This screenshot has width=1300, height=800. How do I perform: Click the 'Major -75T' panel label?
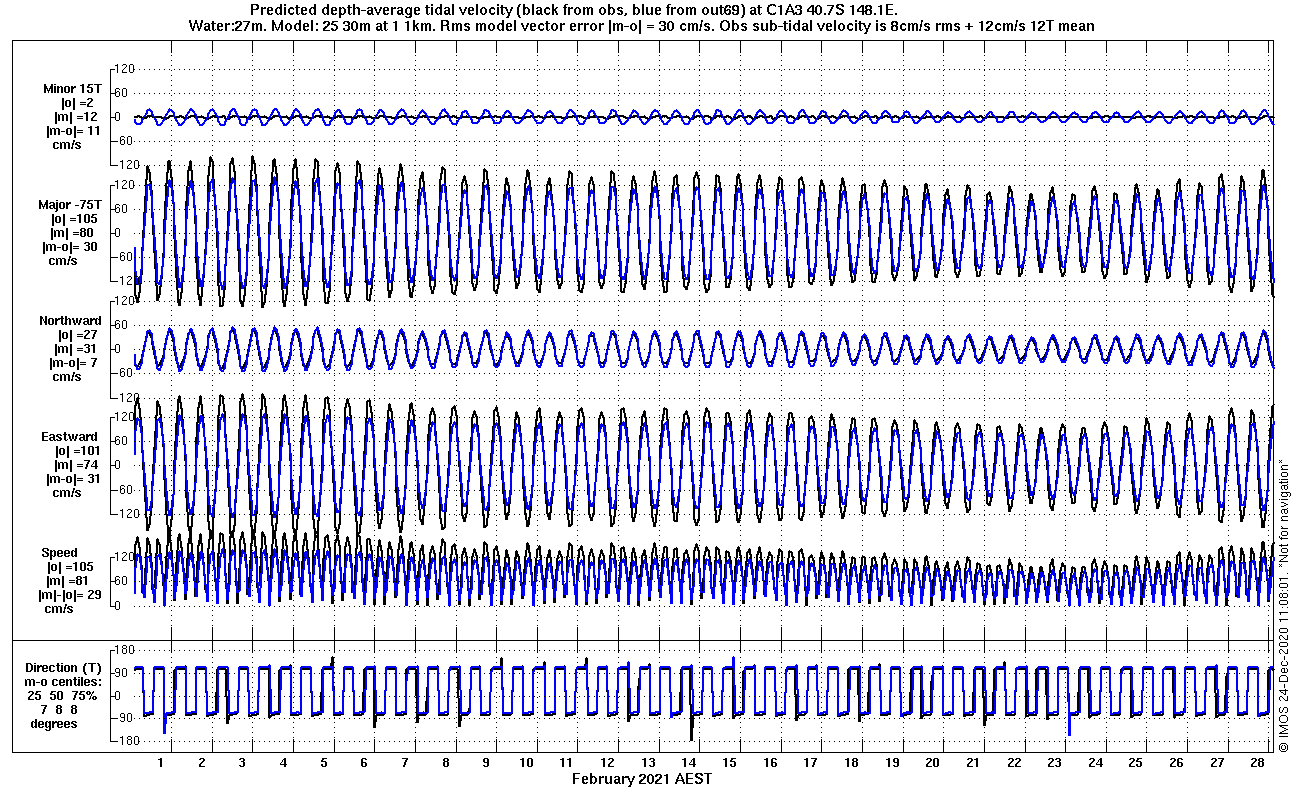coord(71,205)
